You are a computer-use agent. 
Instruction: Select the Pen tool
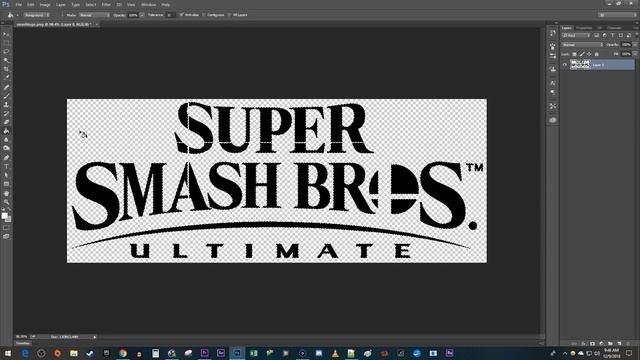click(6, 157)
